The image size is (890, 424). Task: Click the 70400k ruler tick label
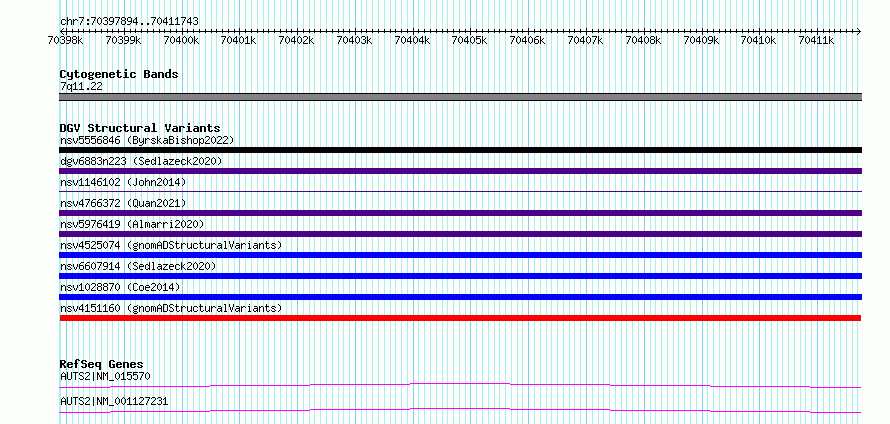pos(181,40)
